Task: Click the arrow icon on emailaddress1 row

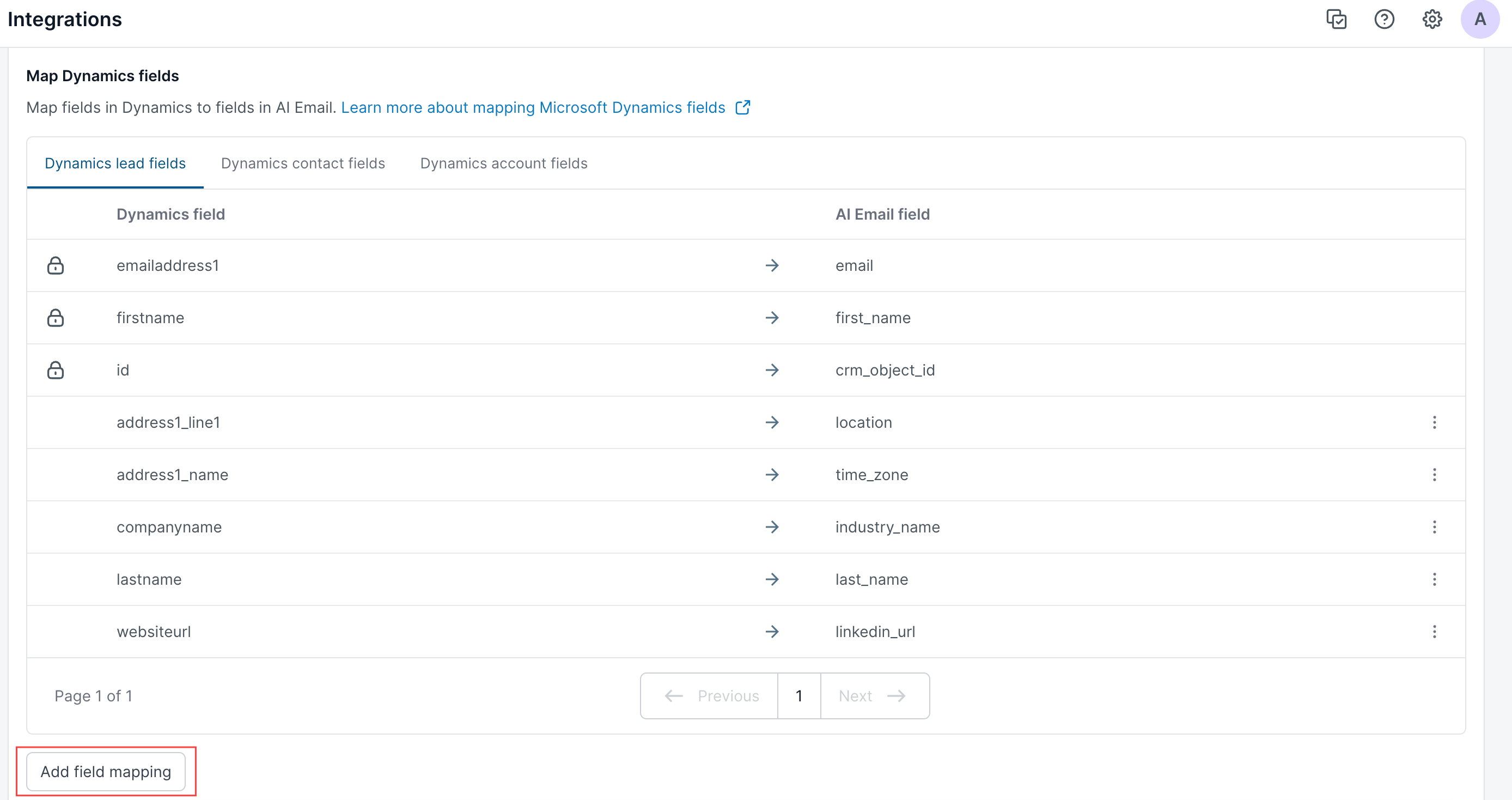Action: click(x=772, y=265)
